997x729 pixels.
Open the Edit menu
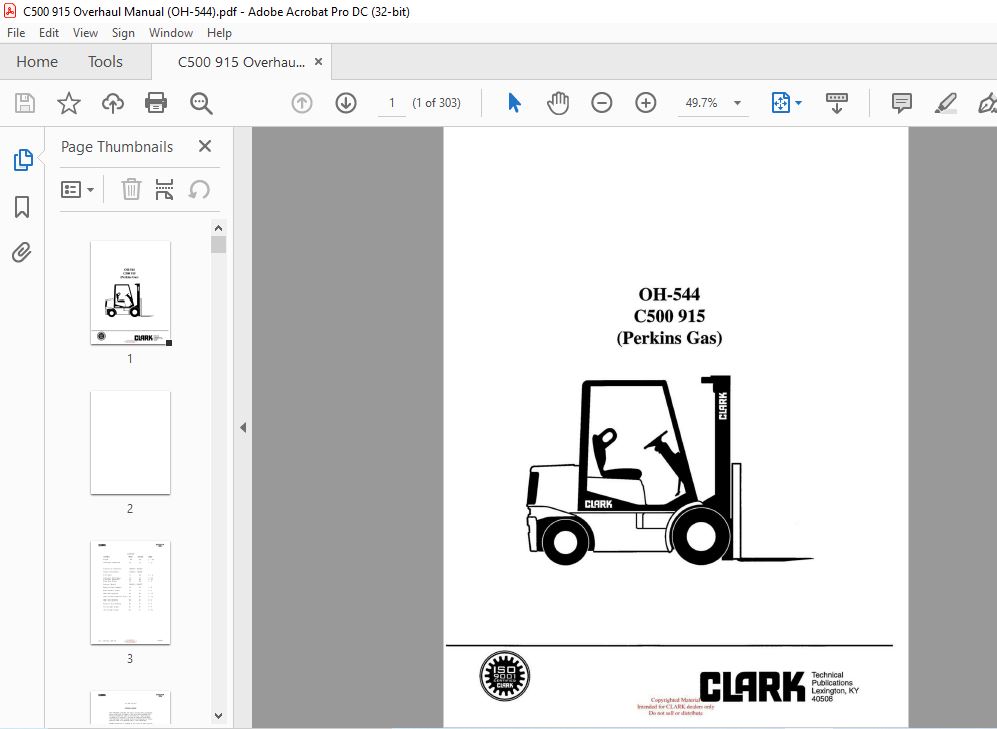click(x=49, y=33)
